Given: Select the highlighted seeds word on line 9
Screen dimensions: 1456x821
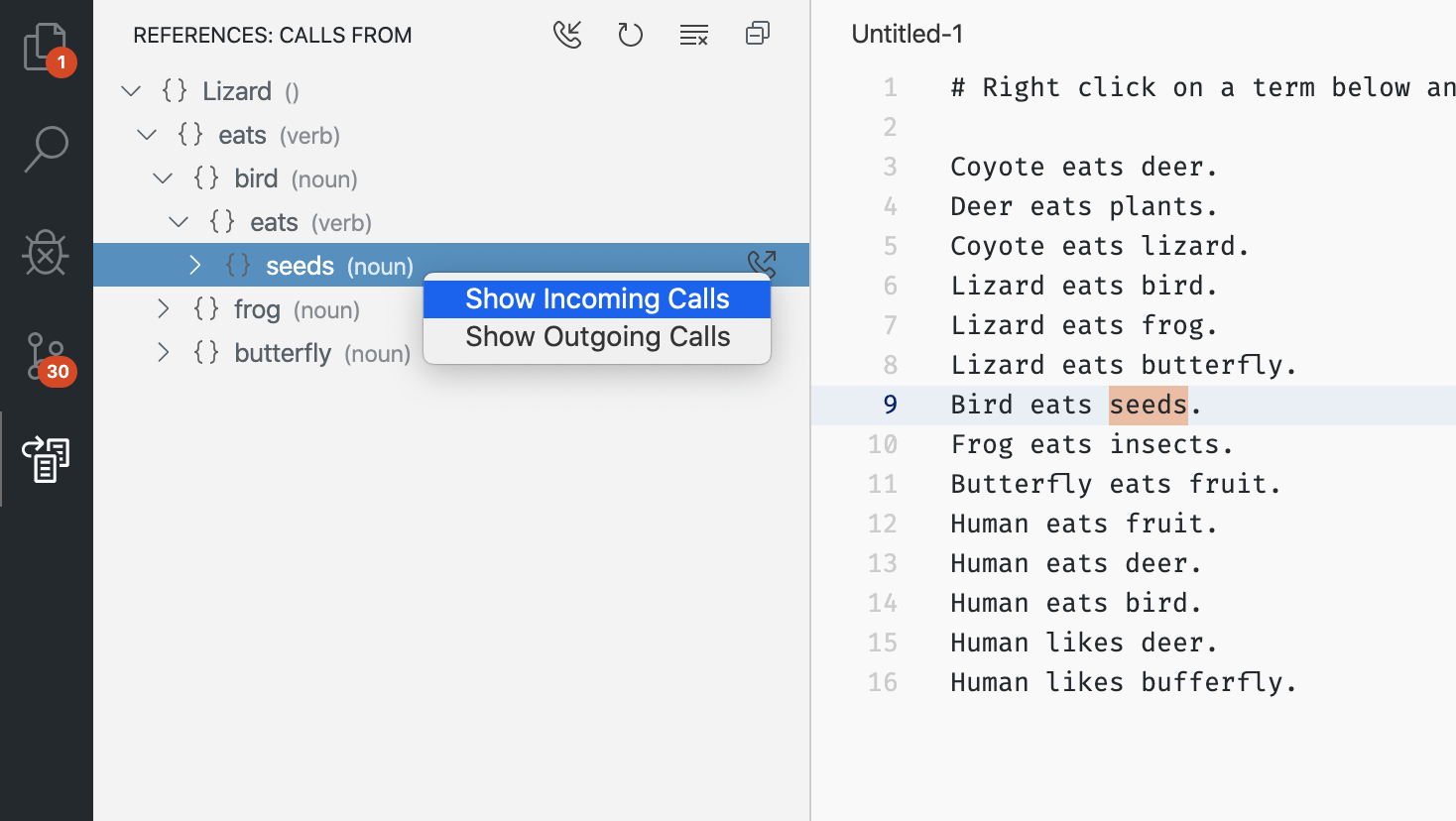Looking at the screenshot, I should (x=1147, y=404).
